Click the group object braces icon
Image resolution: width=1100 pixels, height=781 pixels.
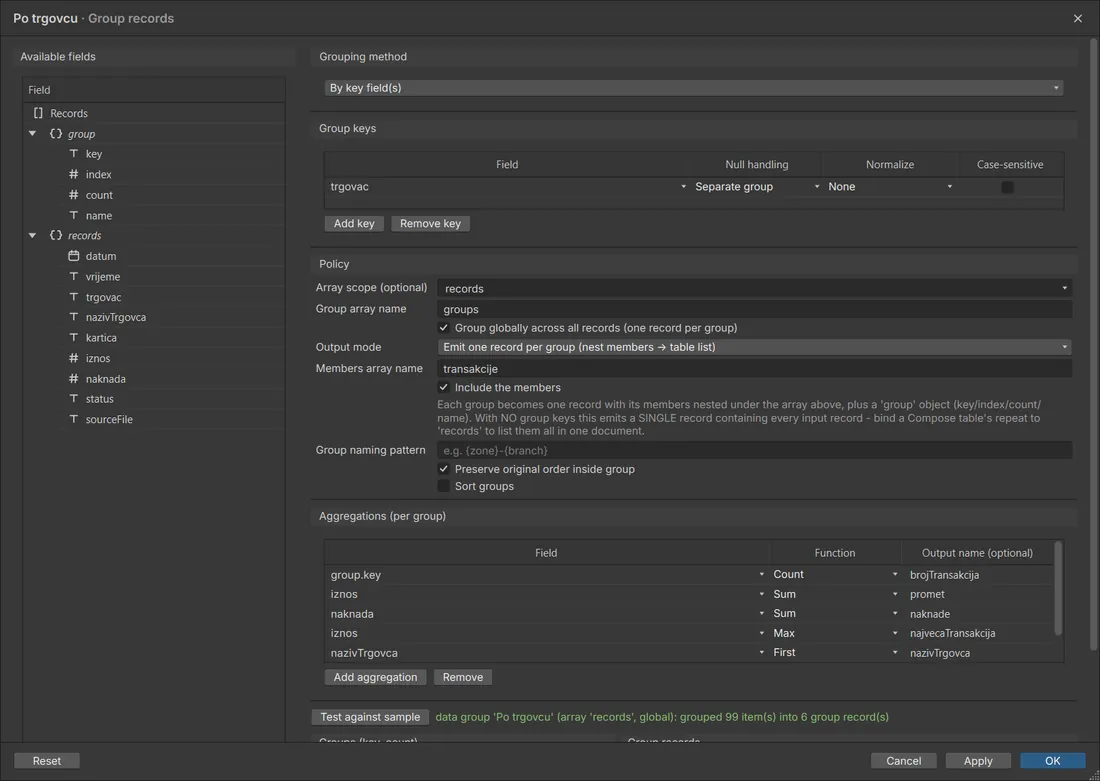click(x=55, y=133)
